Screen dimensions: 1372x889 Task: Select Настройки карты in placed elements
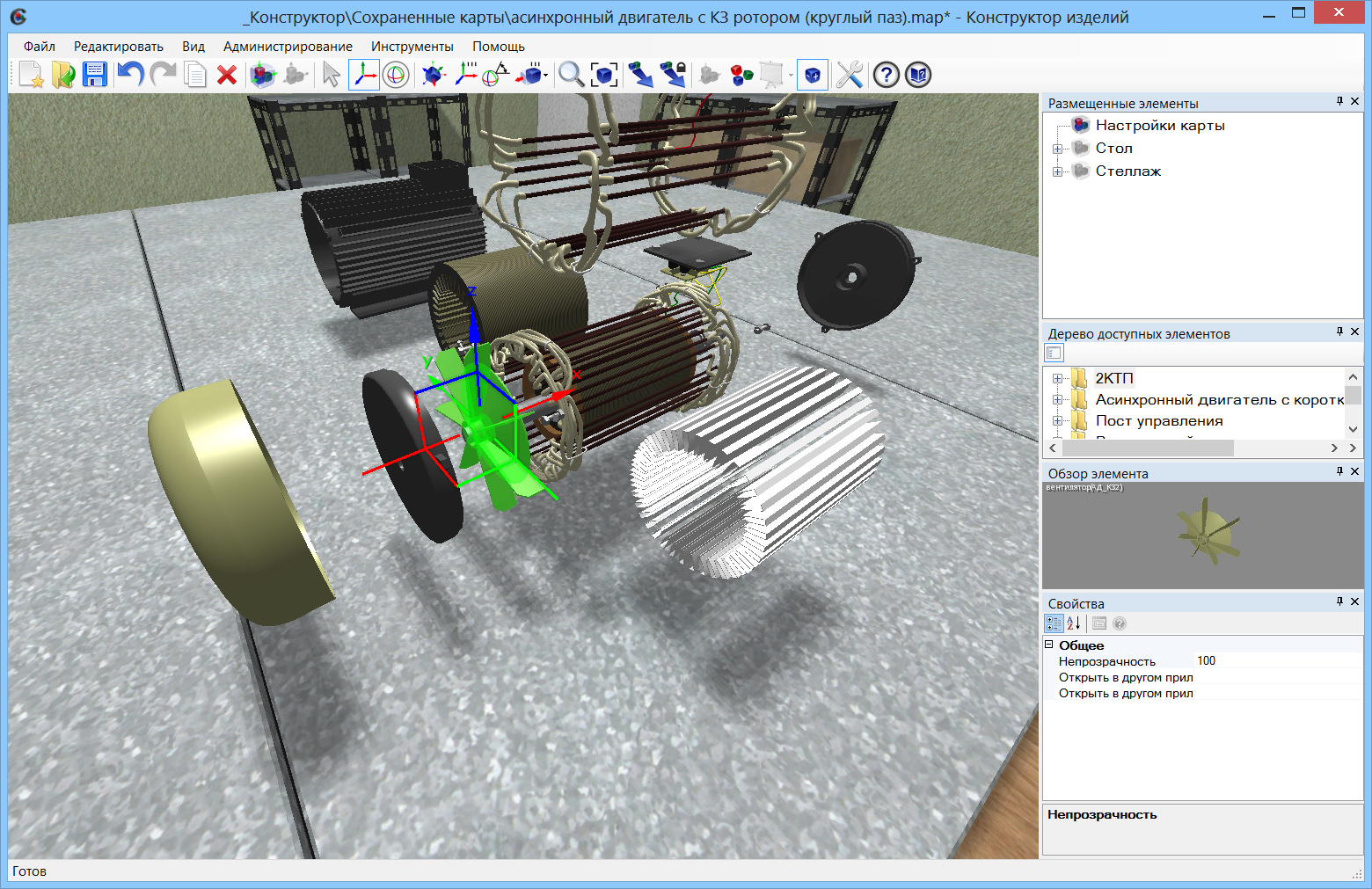[x=1159, y=126]
